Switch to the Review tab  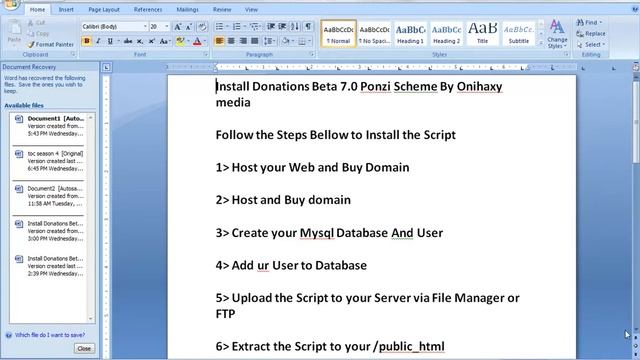(x=222, y=9)
